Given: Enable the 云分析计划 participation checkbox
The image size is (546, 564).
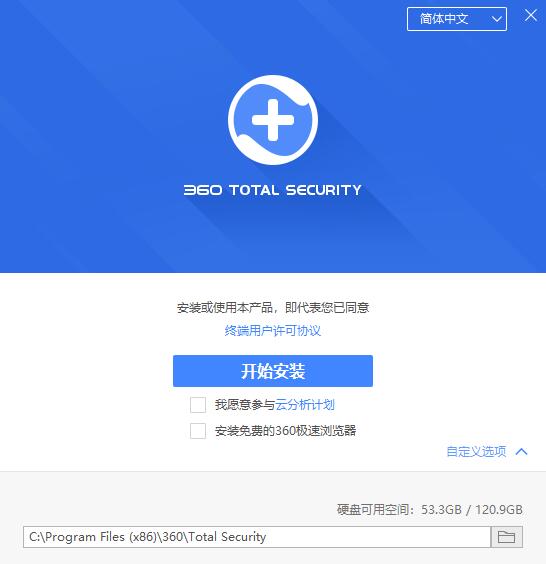Looking at the screenshot, I should click(x=198, y=405).
